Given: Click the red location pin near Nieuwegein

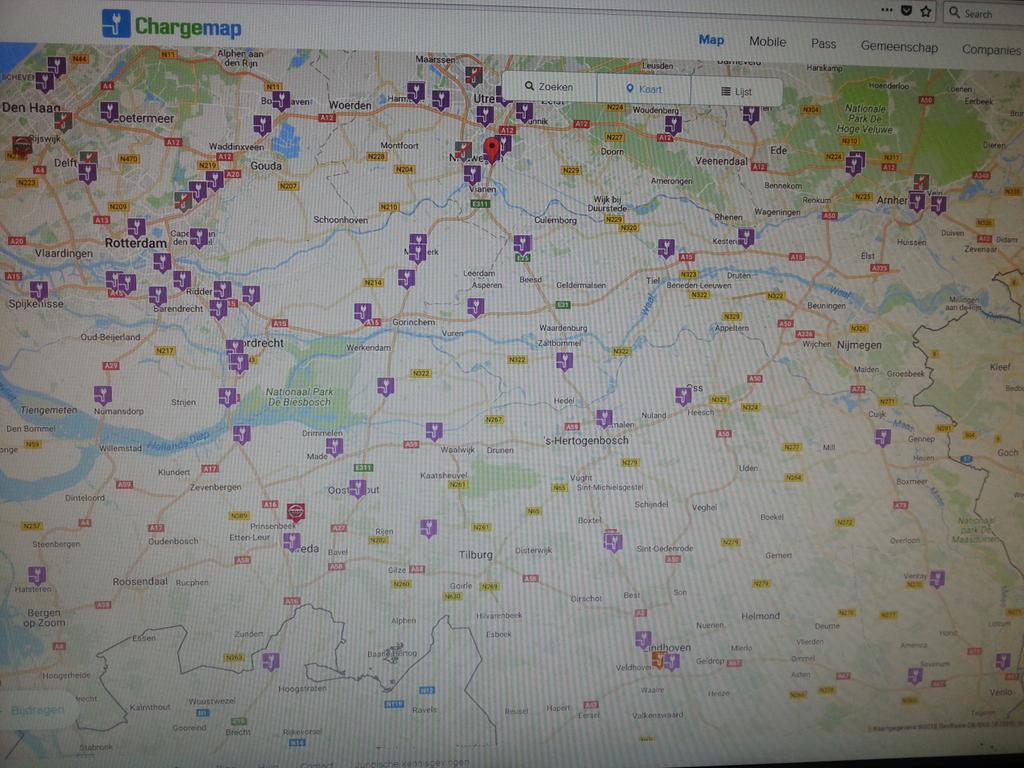Looking at the screenshot, I should coord(492,150).
